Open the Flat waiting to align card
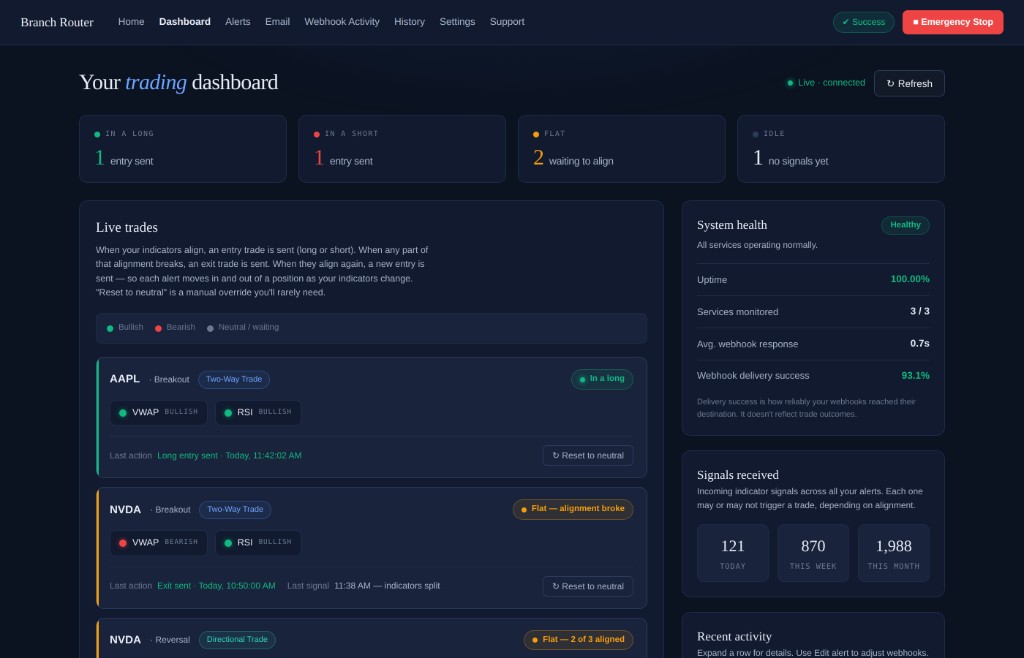Screen dimensions: 1024x658 pyautogui.click(x=621, y=149)
